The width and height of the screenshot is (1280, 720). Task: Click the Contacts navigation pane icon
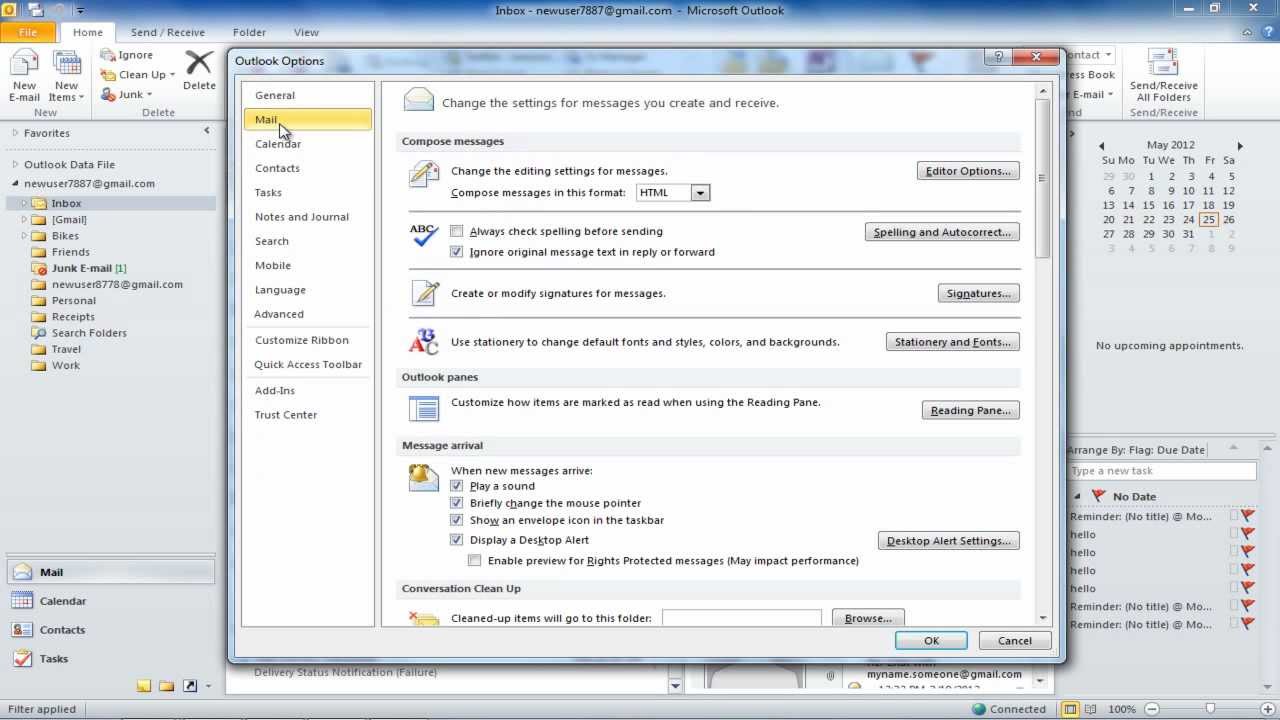coord(22,630)
